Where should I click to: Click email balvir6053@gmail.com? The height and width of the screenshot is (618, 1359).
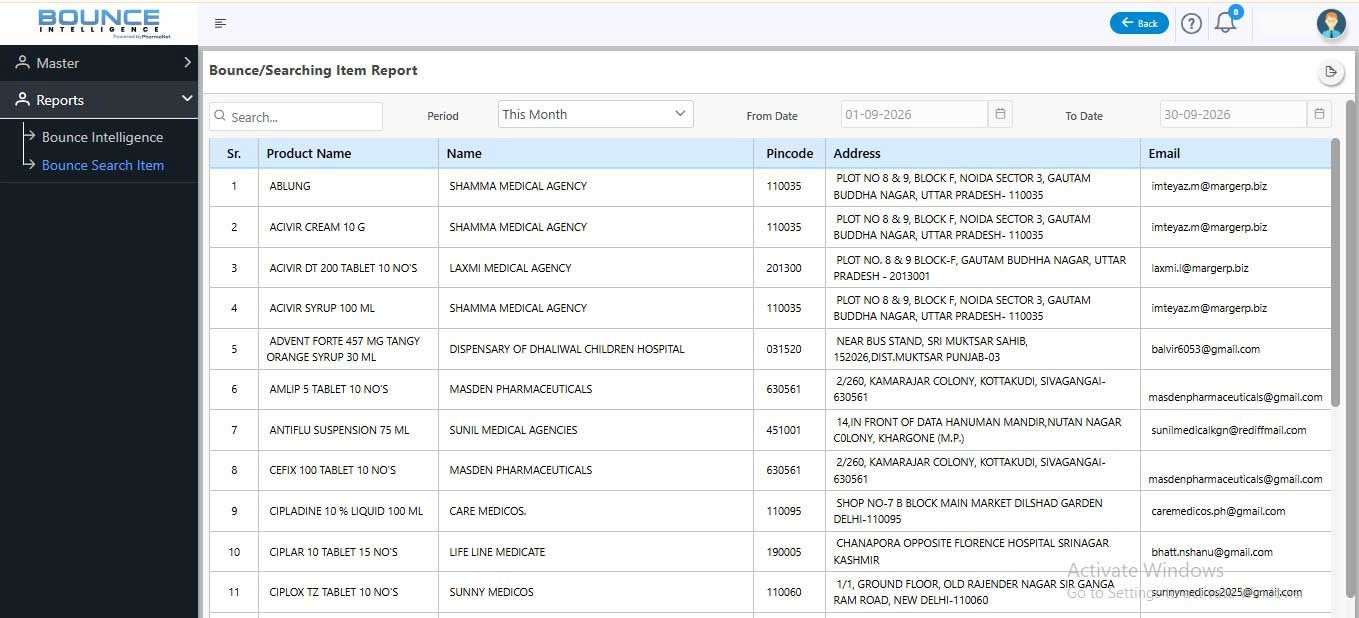[1205, 349]
